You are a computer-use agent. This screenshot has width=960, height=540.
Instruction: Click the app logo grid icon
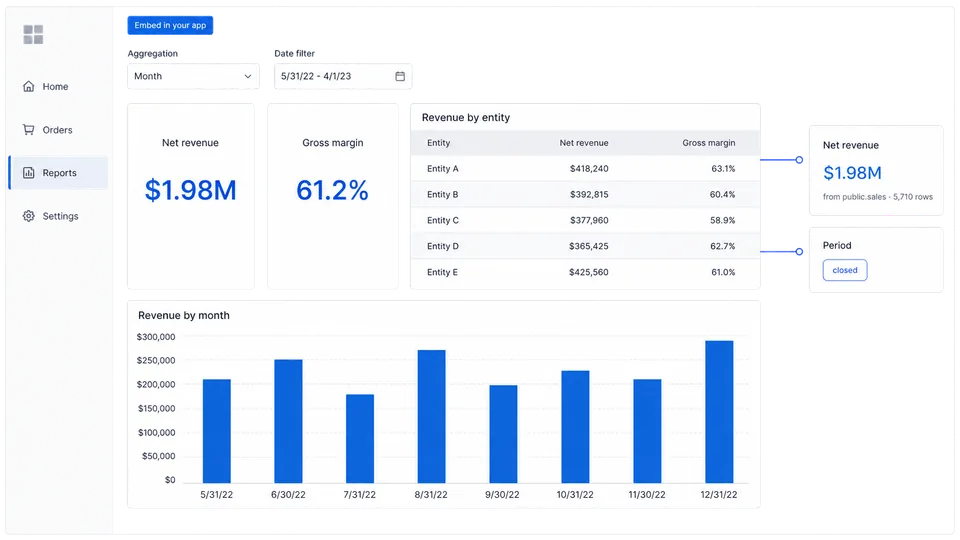[x=33, y=35]
